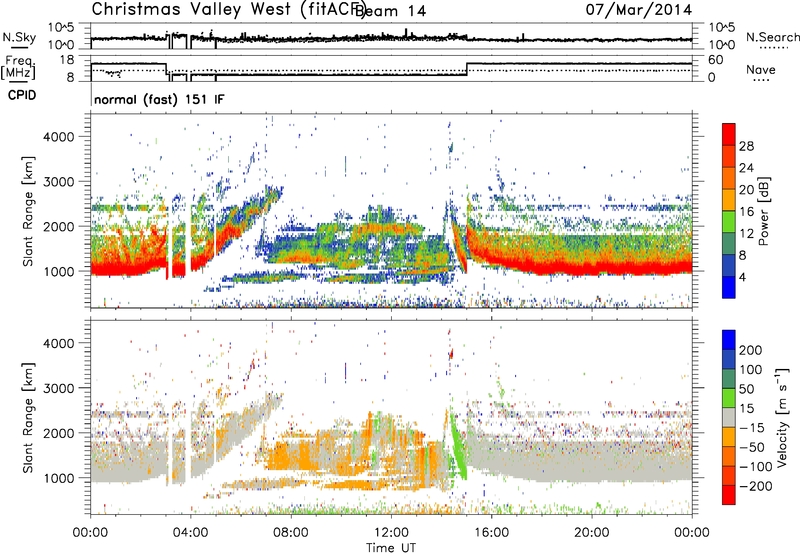Click the 'N.Sky' legend label

(x=19, y=37)
